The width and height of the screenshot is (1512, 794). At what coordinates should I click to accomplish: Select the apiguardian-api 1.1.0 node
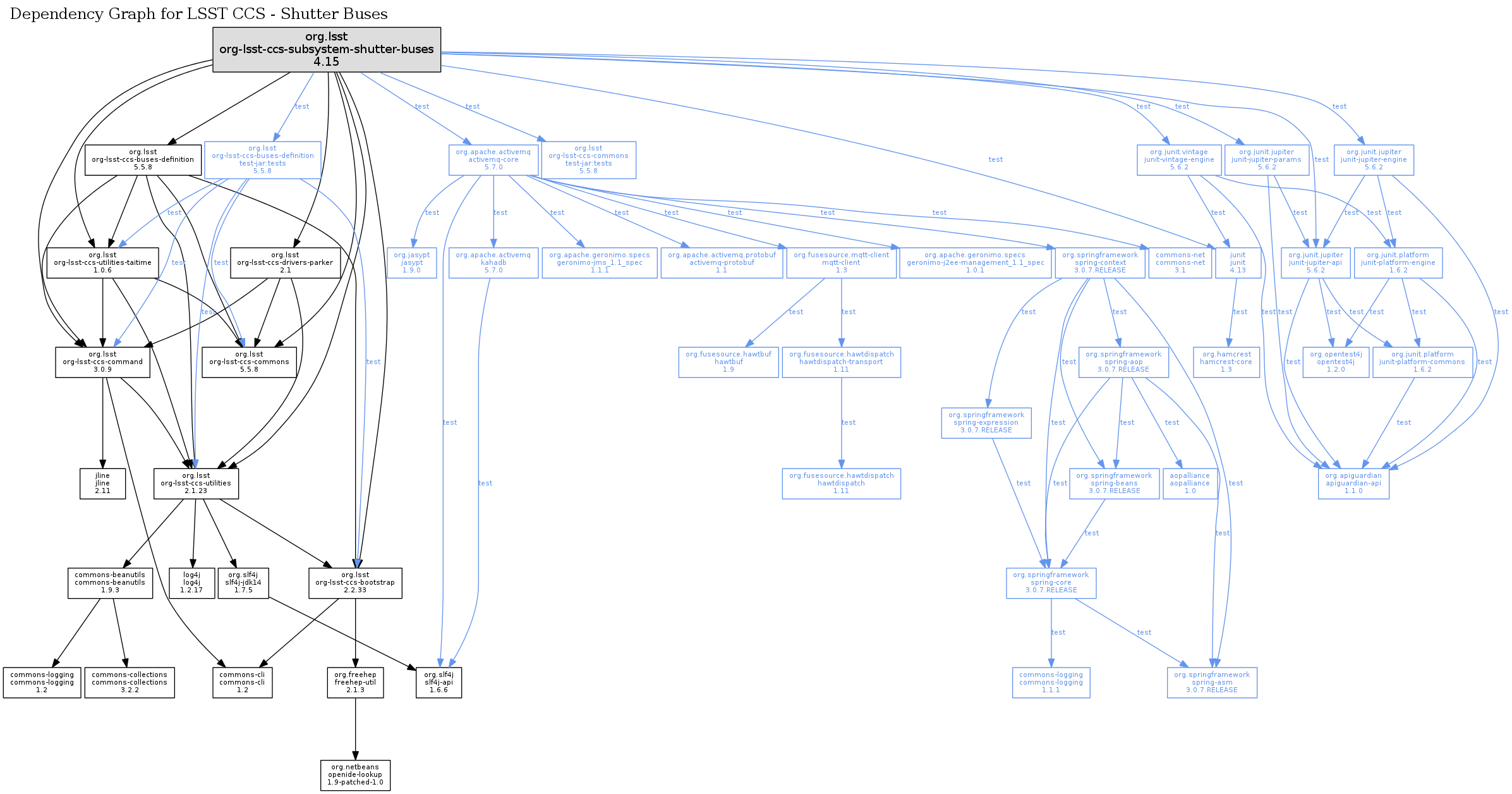pos(1353,483)
